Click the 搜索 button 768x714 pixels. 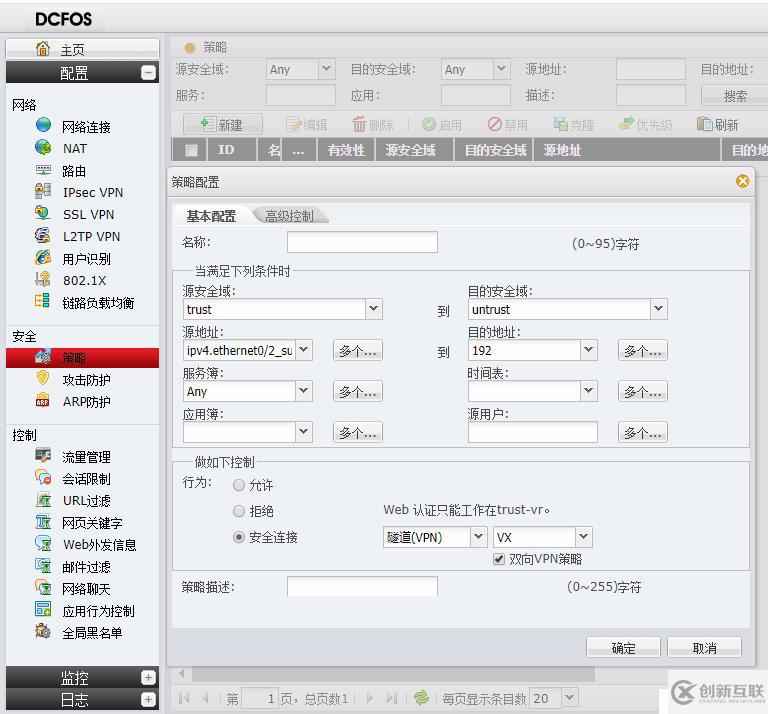[x=735, y=95]
